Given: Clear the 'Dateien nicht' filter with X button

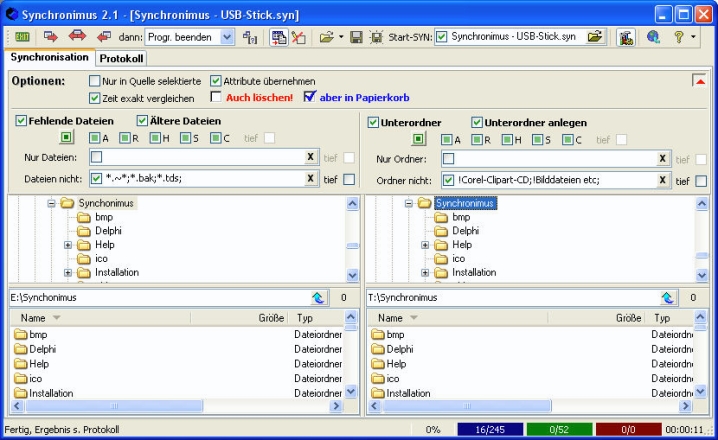Looking at the screenshot, I should click(310, 179).
